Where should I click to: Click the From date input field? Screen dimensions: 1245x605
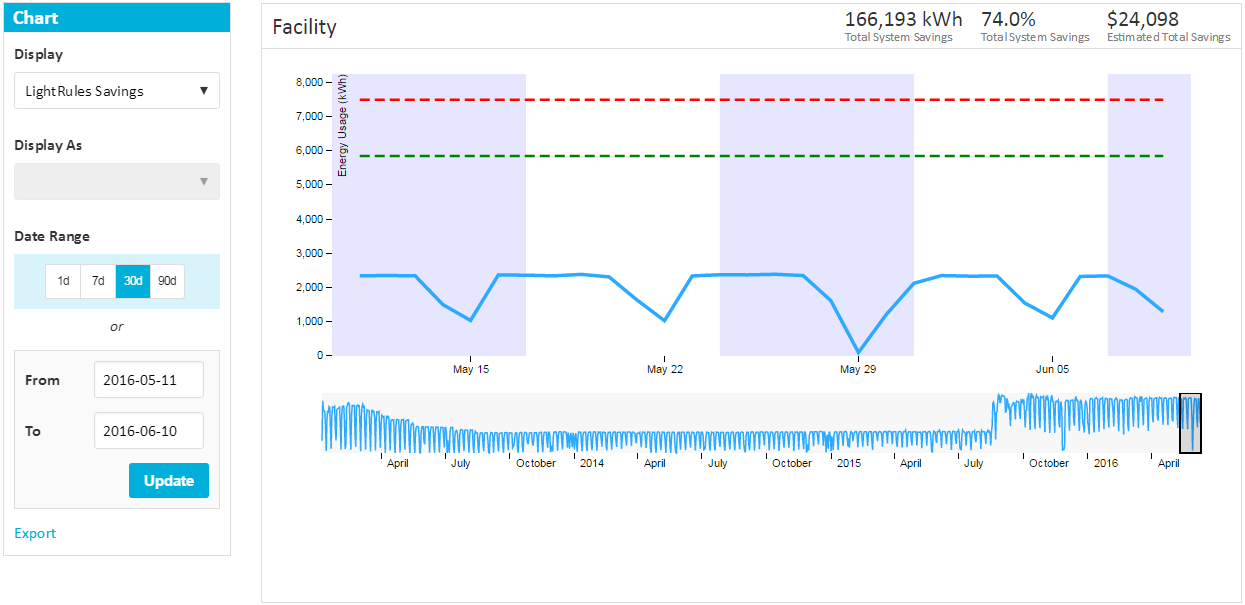[x=149, y=380]
